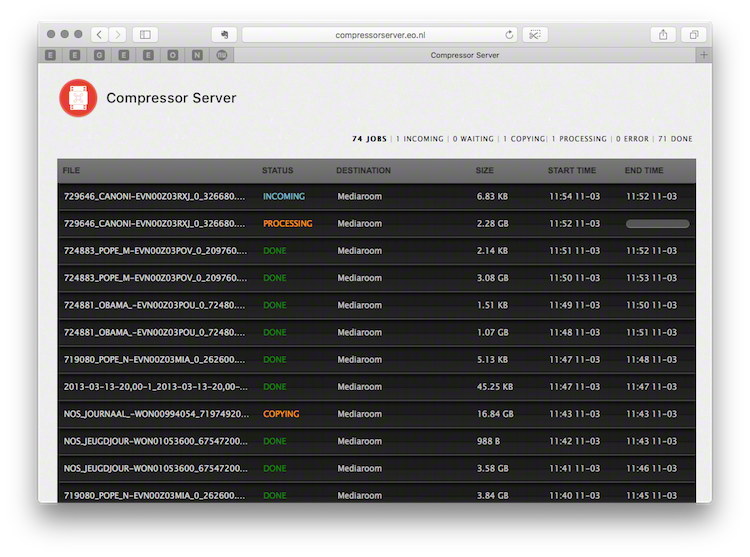Select the NOS_JOURNAAL file name

coord(156,414)
